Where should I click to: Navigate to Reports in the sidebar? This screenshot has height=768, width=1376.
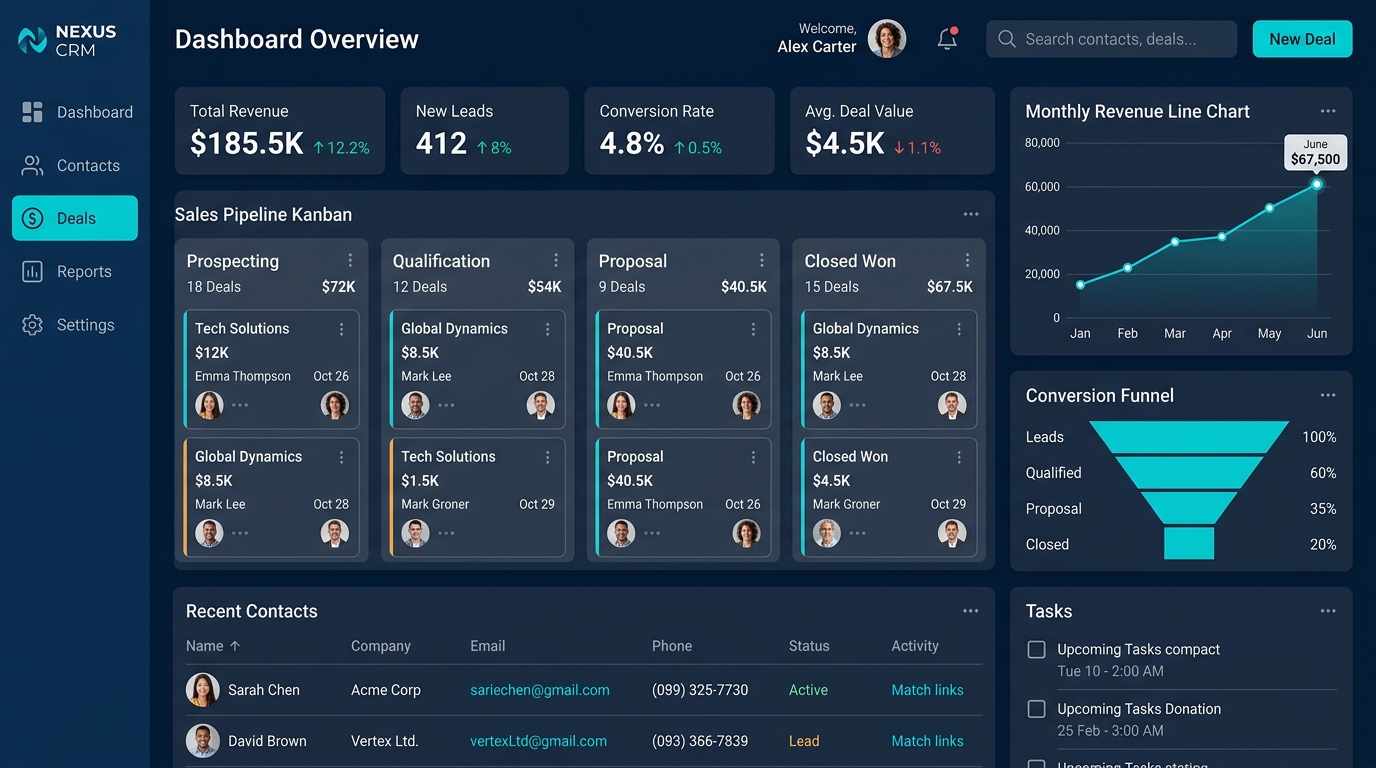tap(75, 272)
